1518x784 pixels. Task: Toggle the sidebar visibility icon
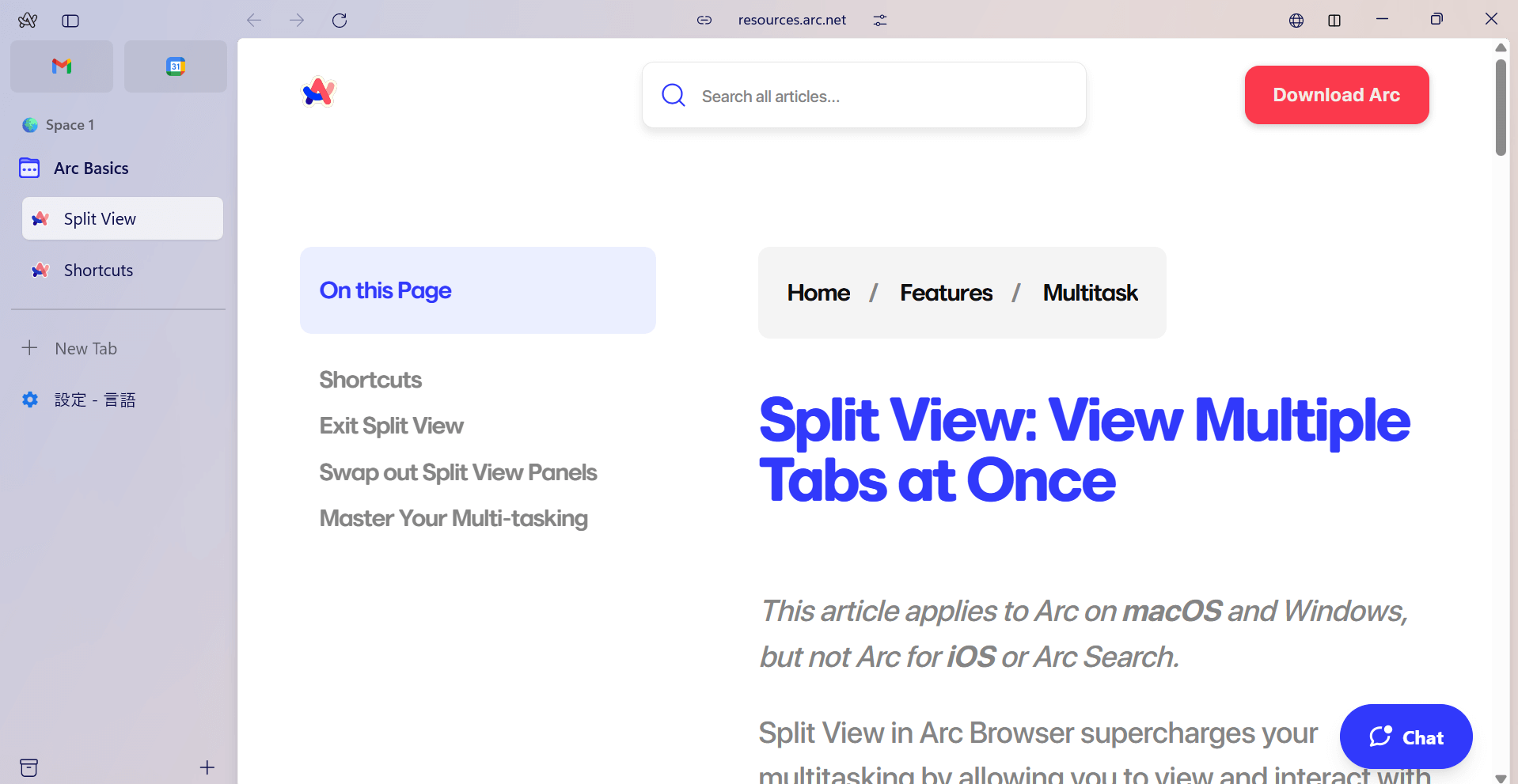point(70,21)
